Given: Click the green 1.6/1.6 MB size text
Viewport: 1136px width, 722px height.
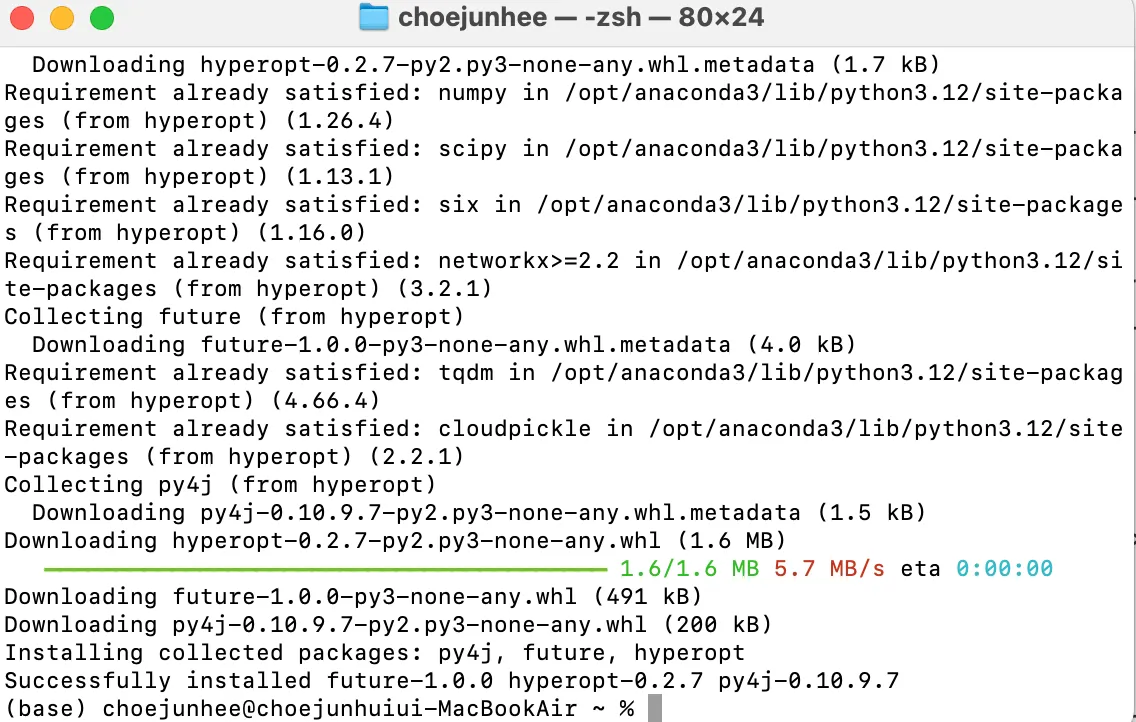Looking at the screenshot, I should [689, 568].
